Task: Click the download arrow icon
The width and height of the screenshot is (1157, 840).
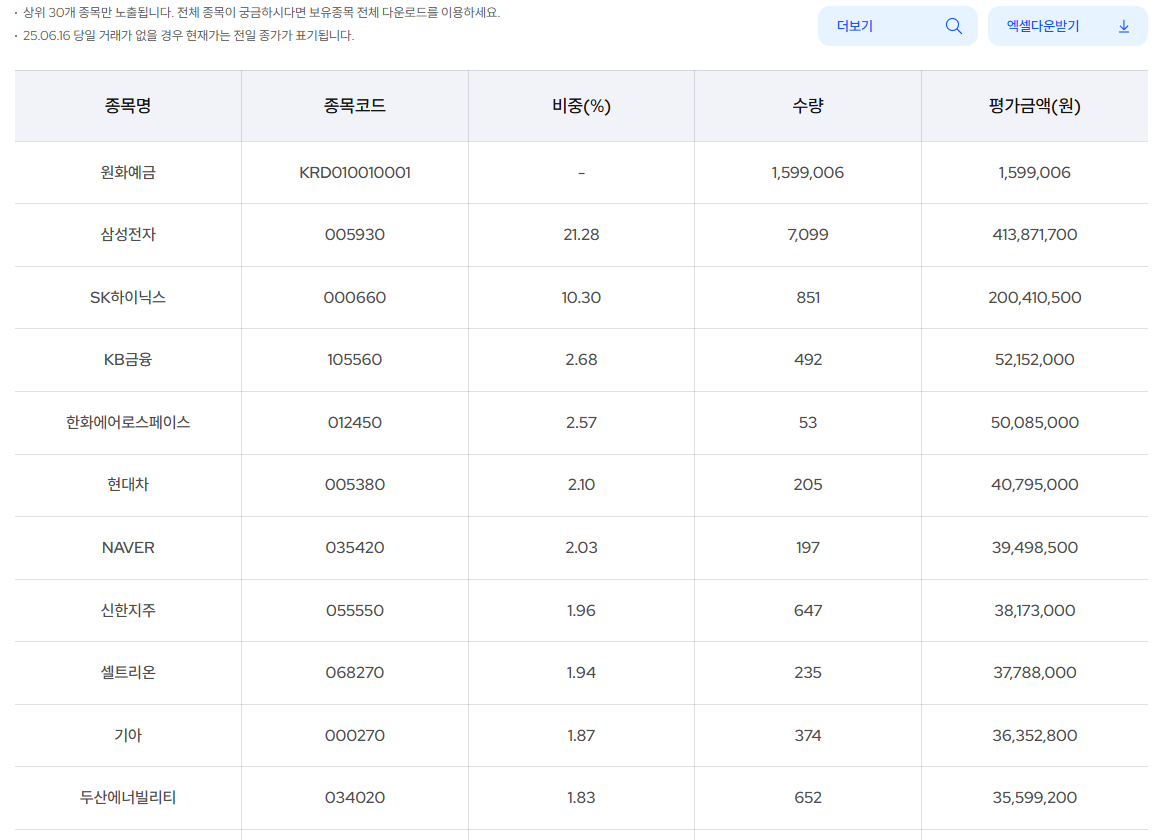Action: point(1124,27)
